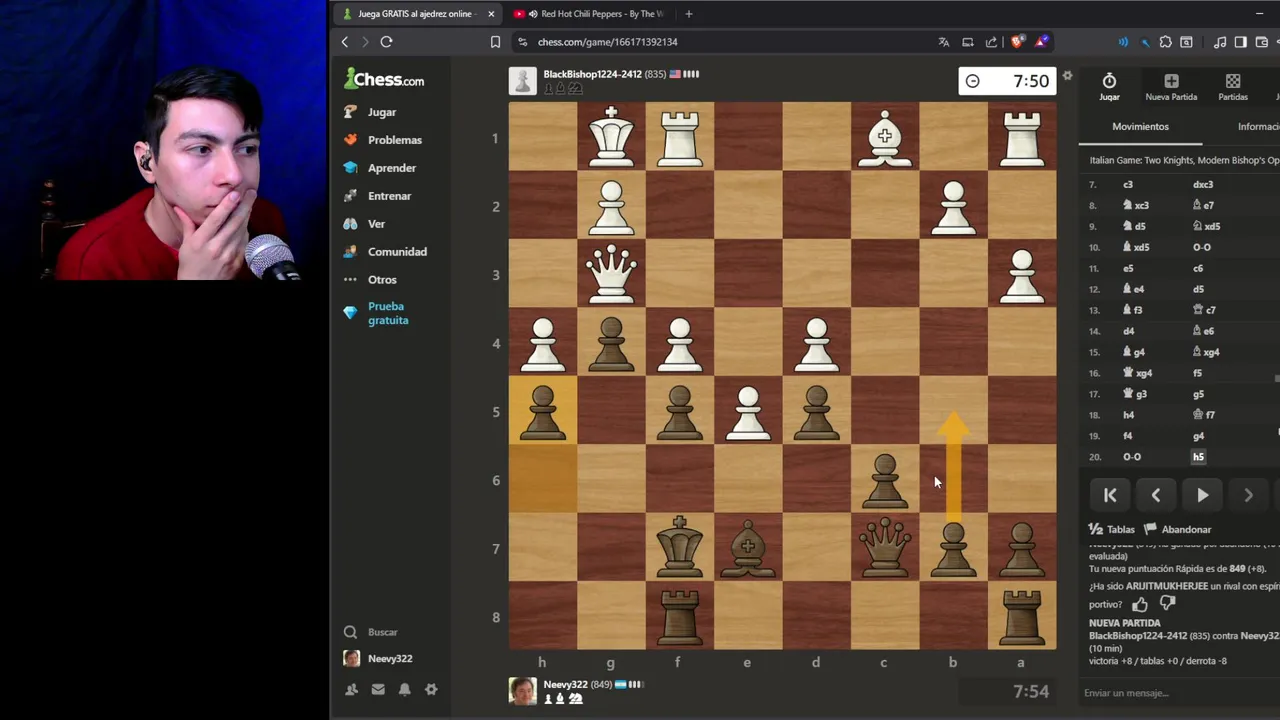This screenshot has width=1280, height=720.
Task: Offer a draw with Tablas
Action: tap(1112, 529)
